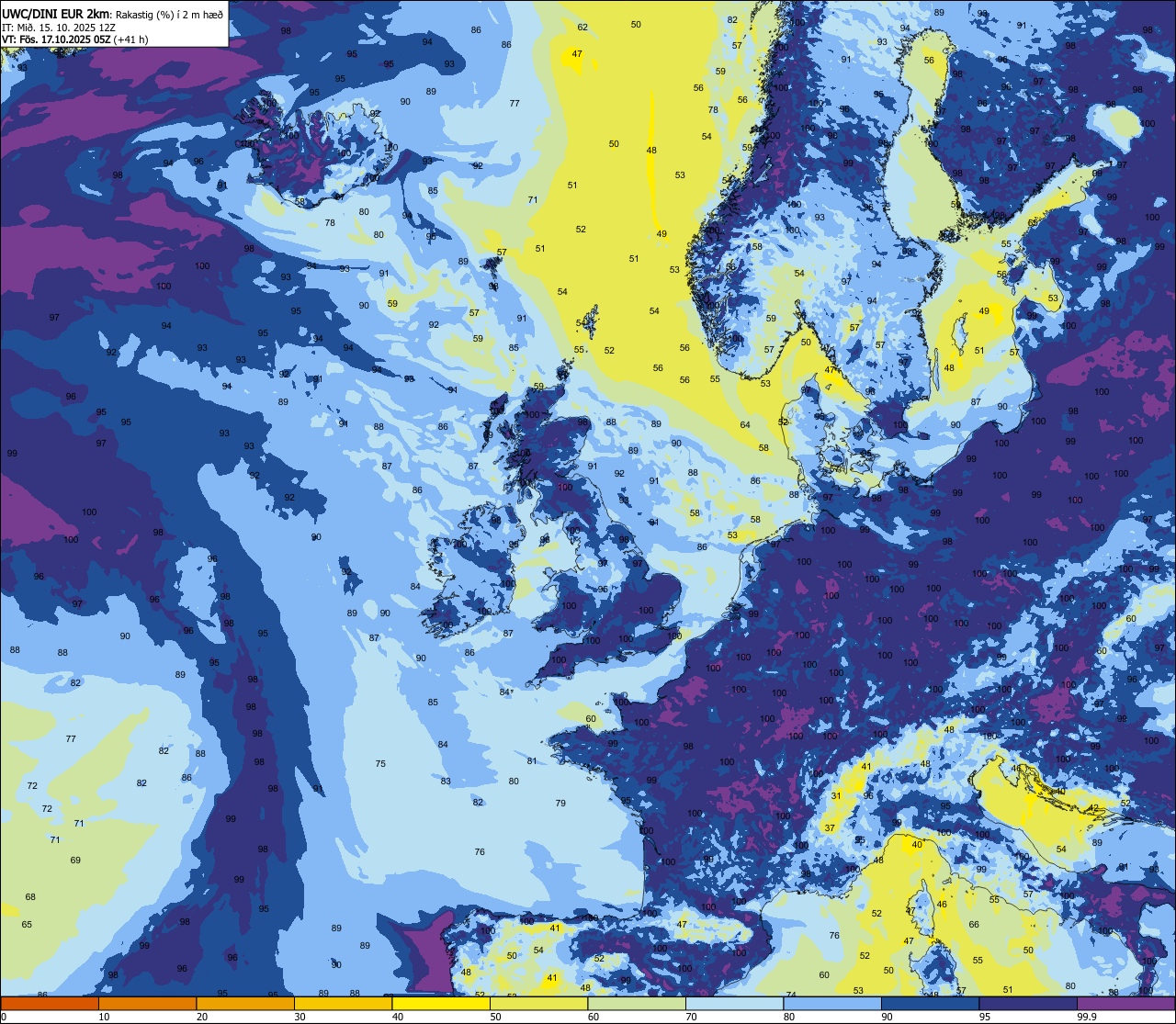
Task: Click the legend block between 80 and 90
Action: tap(832, 1003)
